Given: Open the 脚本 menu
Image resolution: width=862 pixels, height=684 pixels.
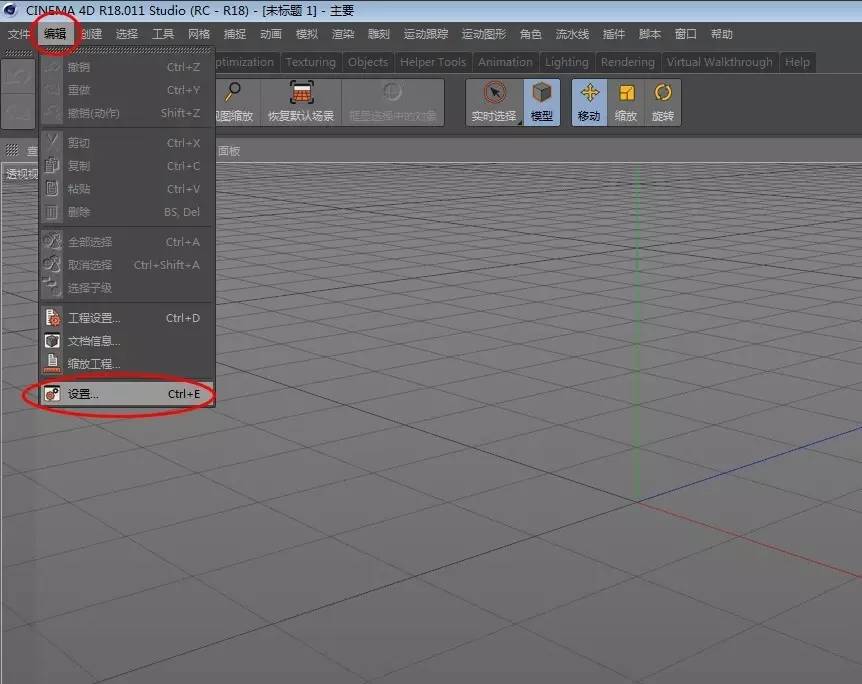Looking at the screenshot, I should 650,34.
